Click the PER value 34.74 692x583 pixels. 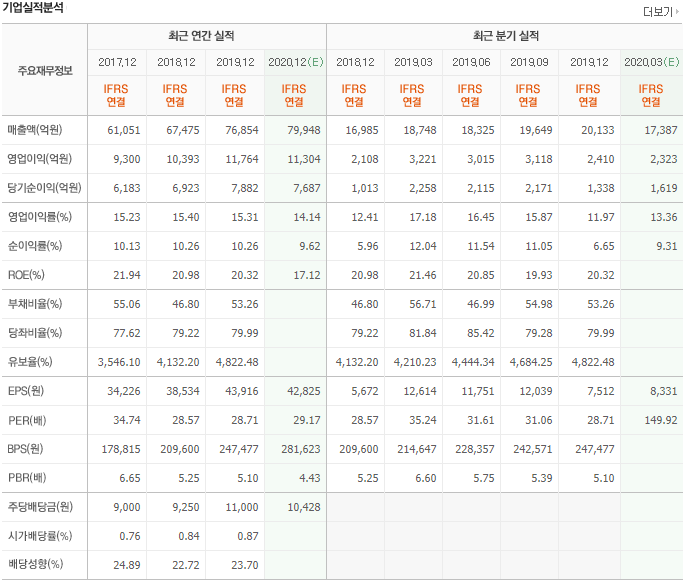pos(127,420)
